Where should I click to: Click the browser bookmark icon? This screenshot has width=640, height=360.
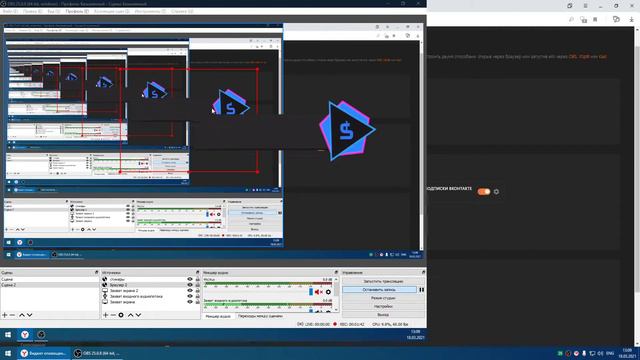pyautogui.click(x=595, y=19)
